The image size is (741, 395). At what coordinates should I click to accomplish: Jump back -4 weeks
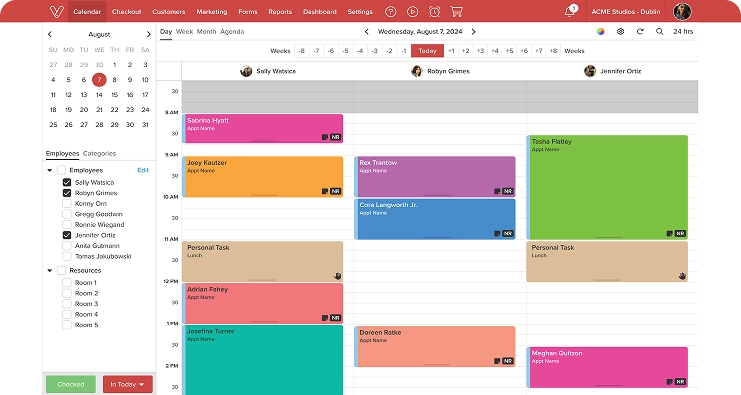(x=360, y=51)
